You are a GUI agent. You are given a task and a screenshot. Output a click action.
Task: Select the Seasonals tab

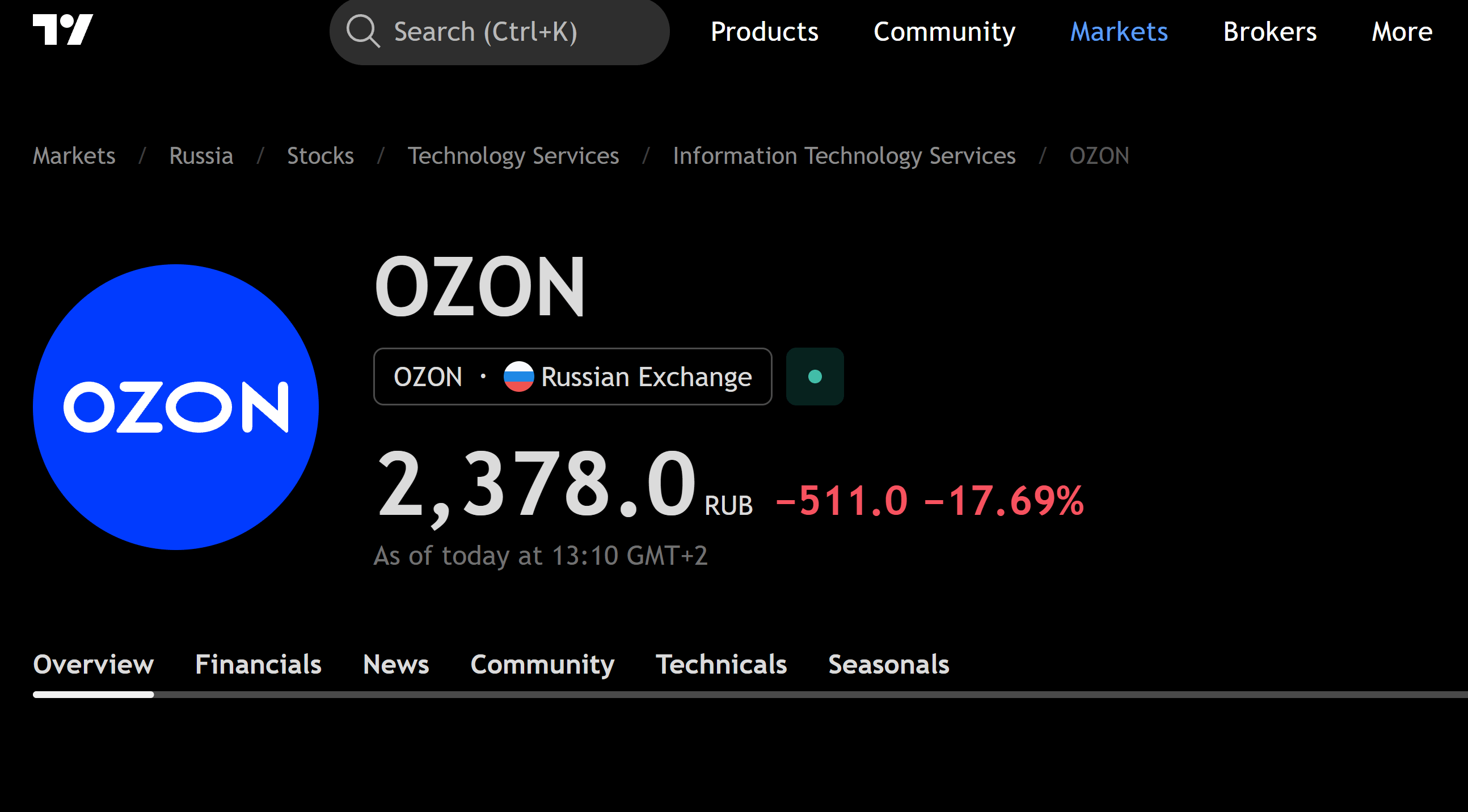pos(888,665)
